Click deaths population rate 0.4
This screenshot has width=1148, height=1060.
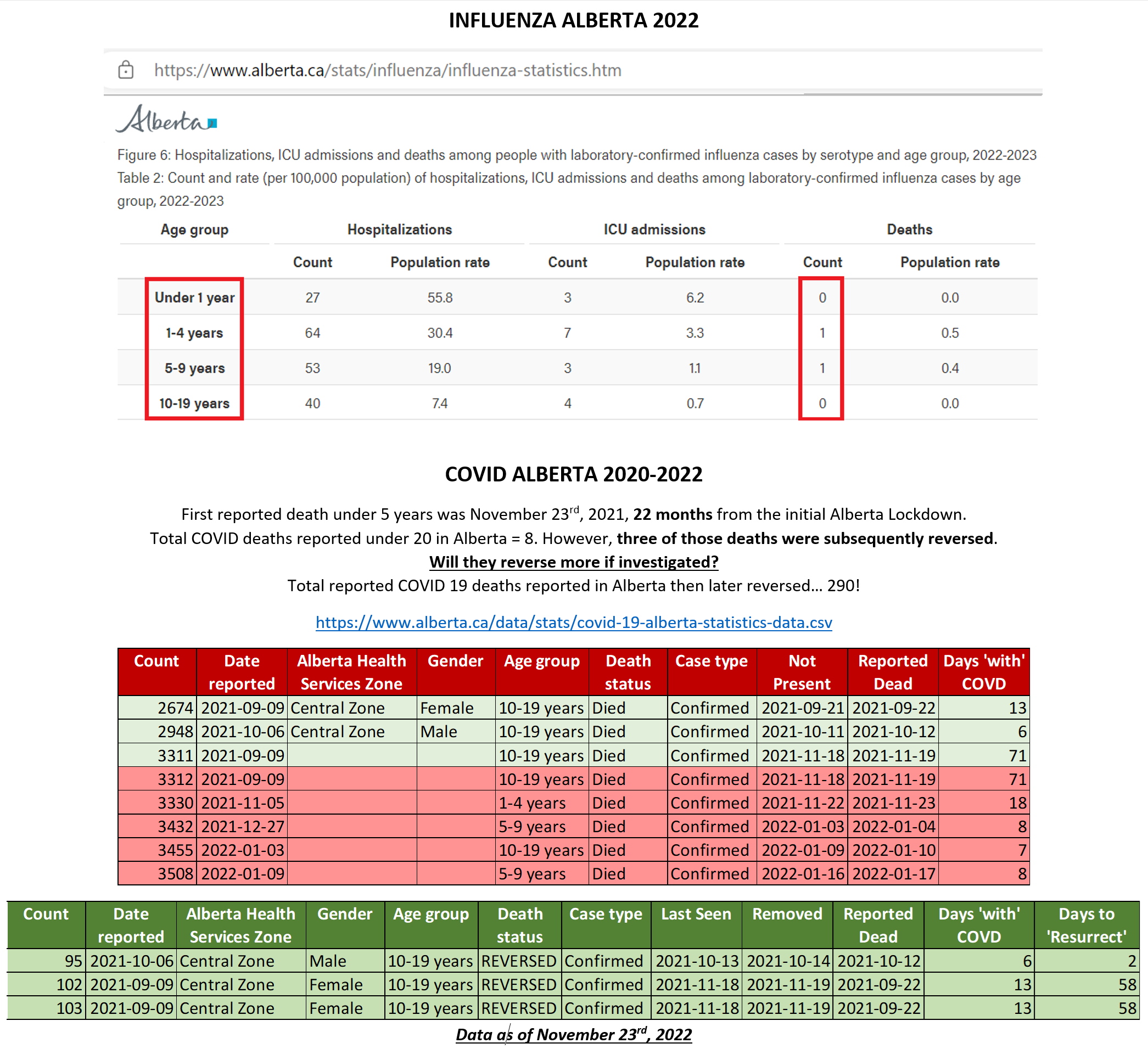pos(949,368)
